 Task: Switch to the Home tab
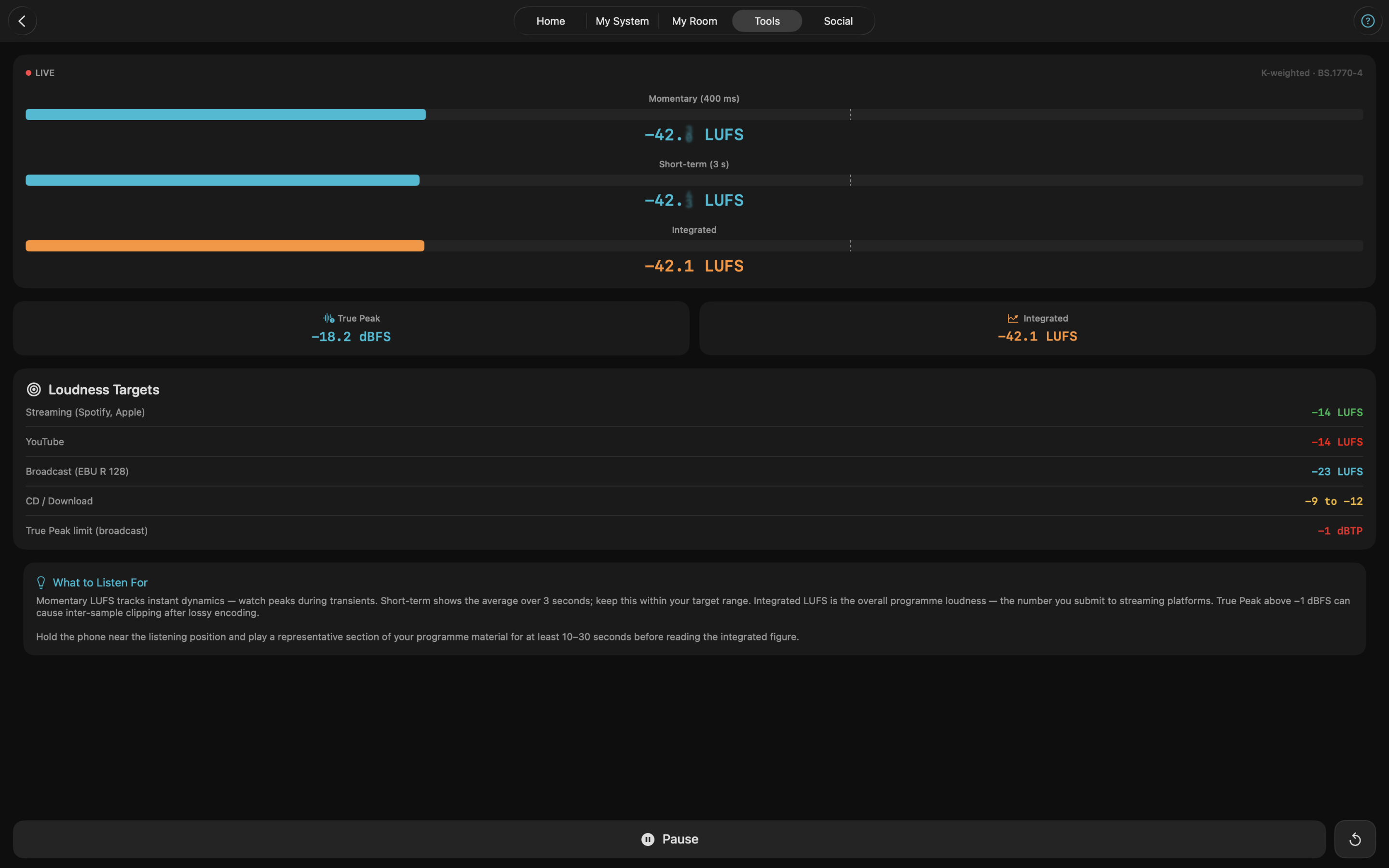[550, 21]
